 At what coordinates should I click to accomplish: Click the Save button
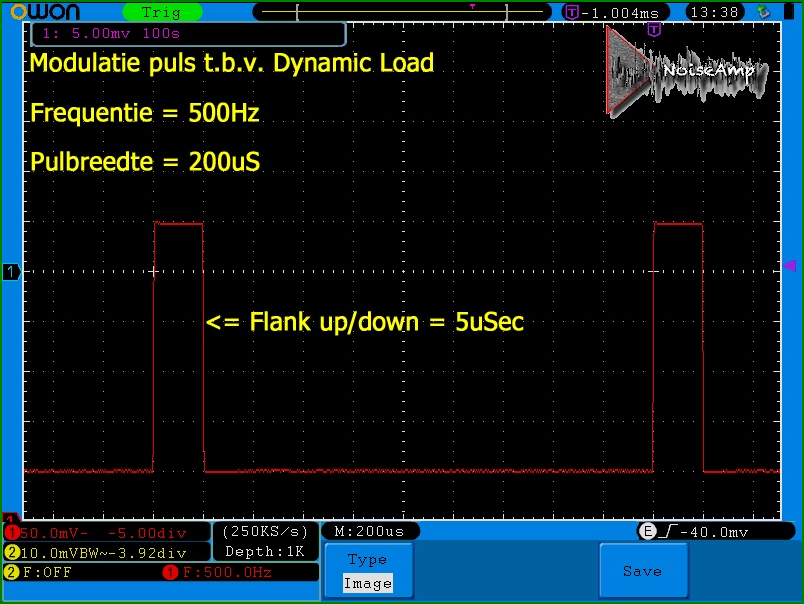pyautogui.click(x=643, y=571)
